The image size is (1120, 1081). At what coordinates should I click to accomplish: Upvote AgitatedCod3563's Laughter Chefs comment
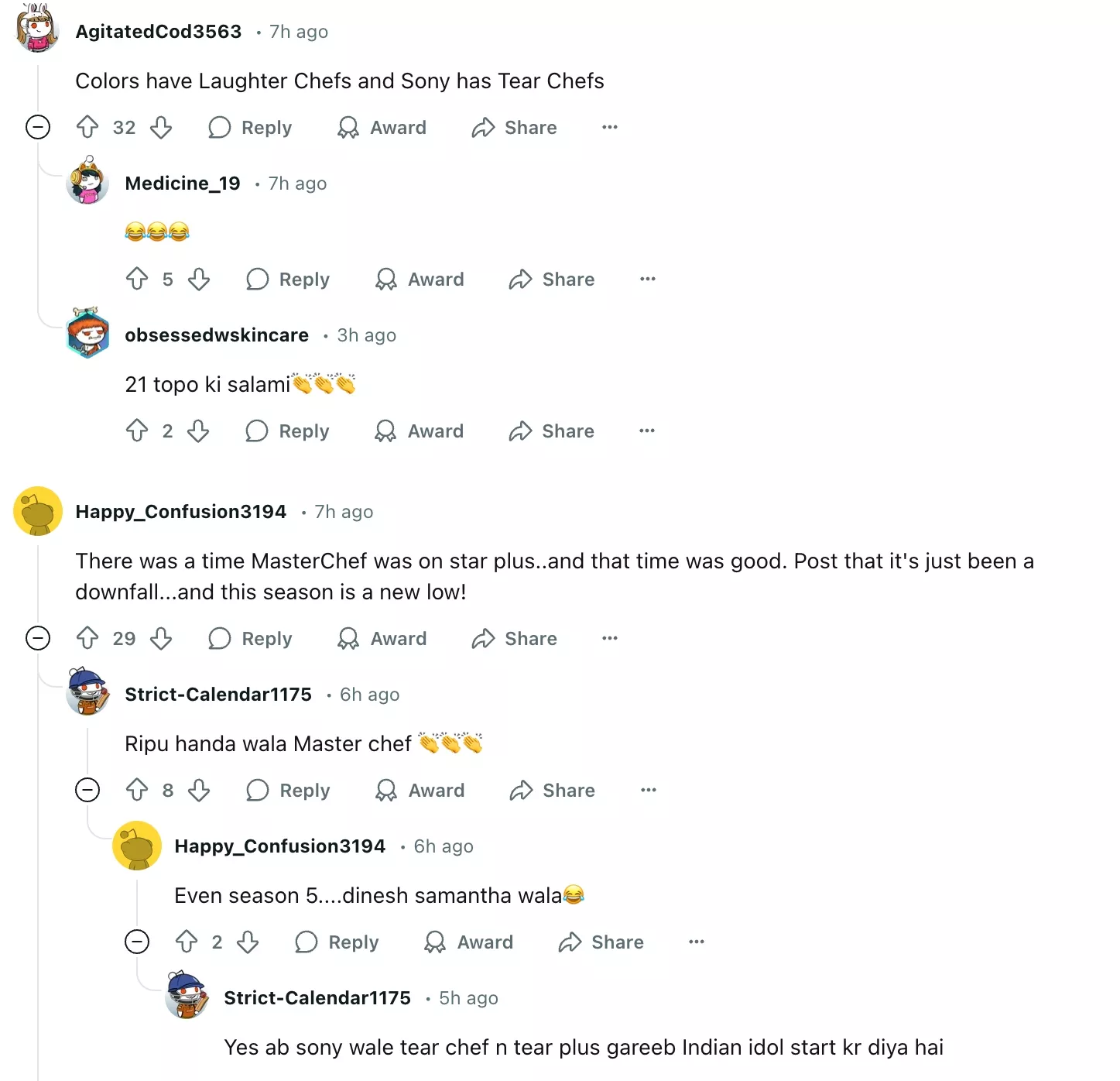coord(87,127)
